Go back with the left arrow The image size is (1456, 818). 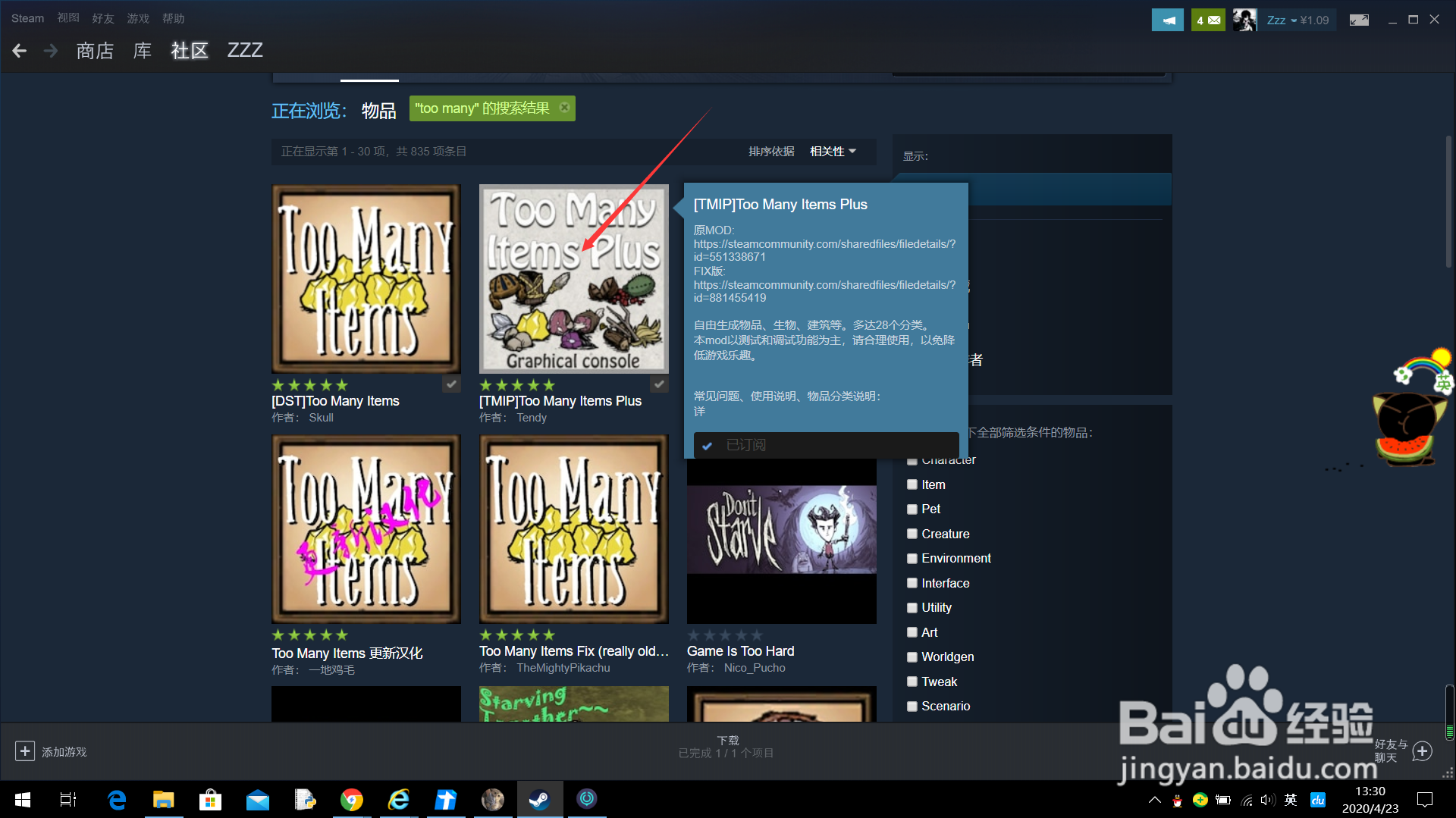click(x=20, y=51)
